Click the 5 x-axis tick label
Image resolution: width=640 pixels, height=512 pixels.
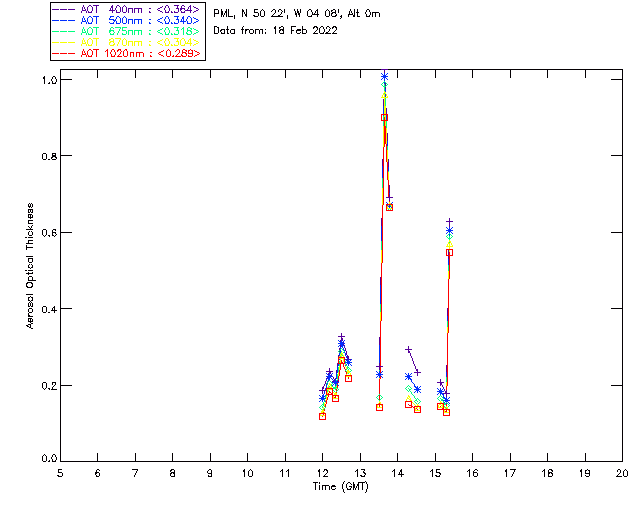pyautogui.click(x=60, y=473)
